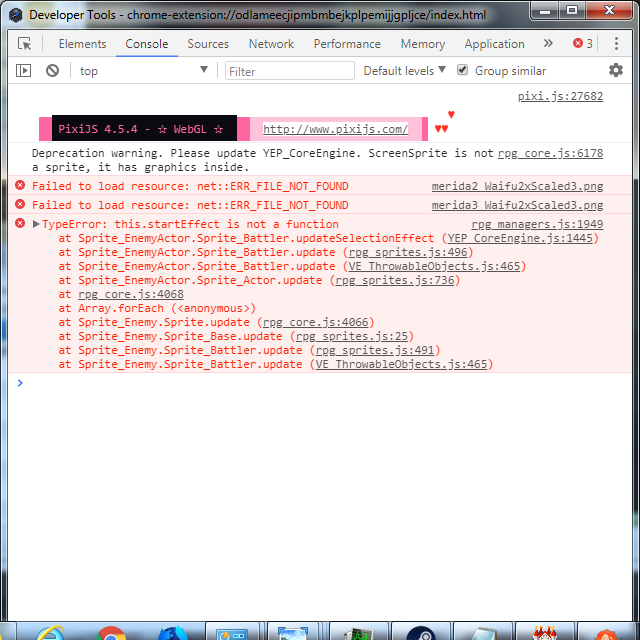This screenshot has width=640, height=640.
Task: Click the PixiJS 4.5.4 WebGL banner text
Action: [140, 129]
